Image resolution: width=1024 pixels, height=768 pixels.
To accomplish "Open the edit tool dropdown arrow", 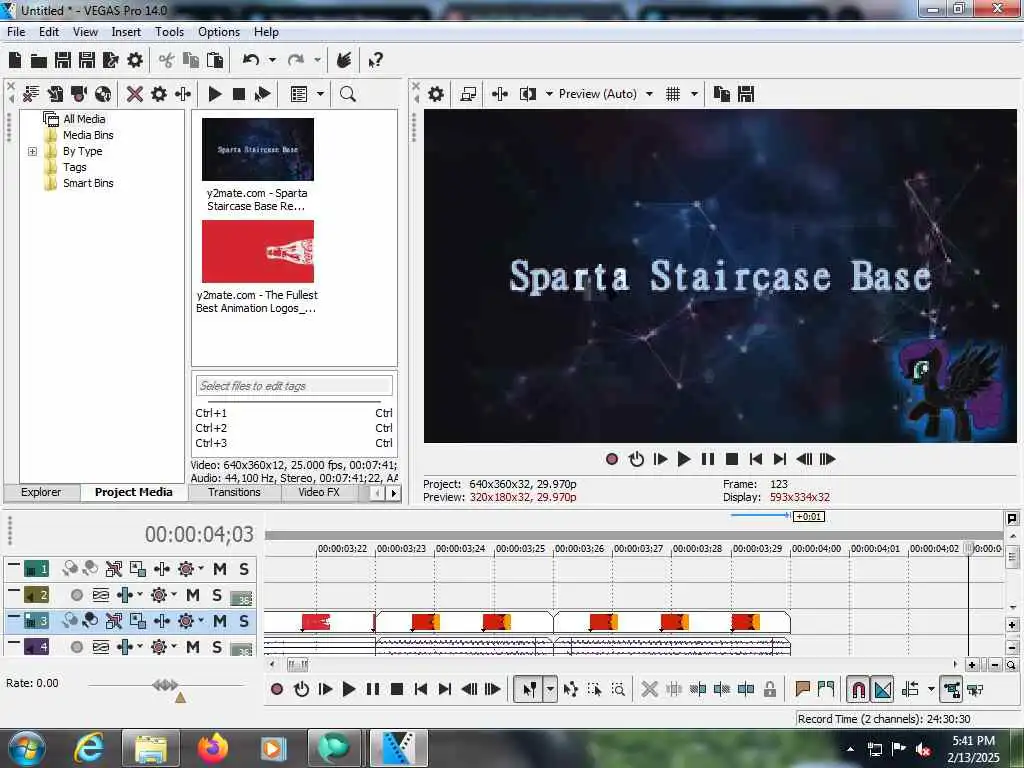I will click(x=551, y=689).
